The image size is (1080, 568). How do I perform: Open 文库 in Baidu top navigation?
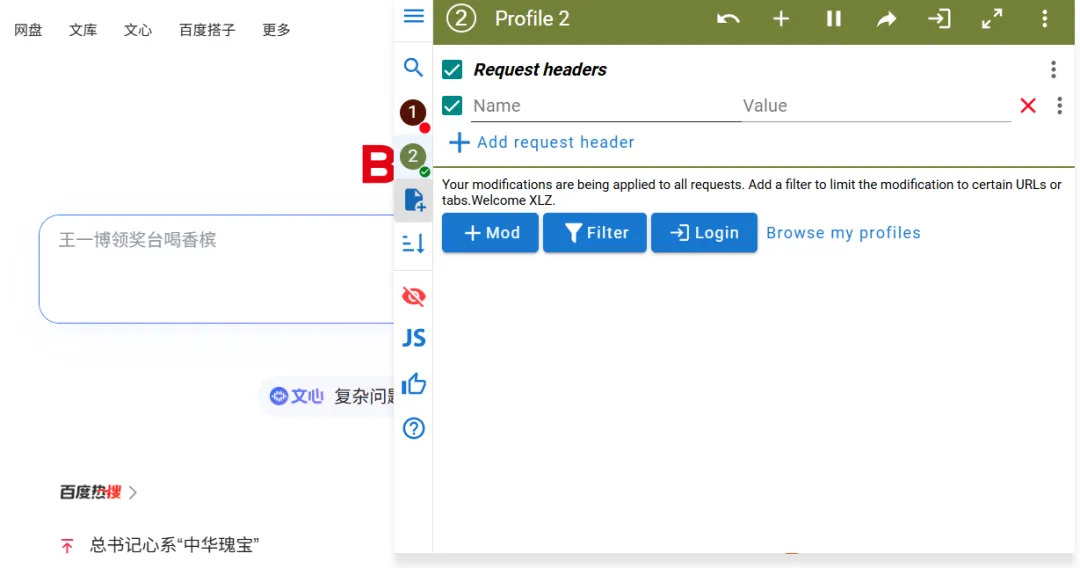[83, 30]
